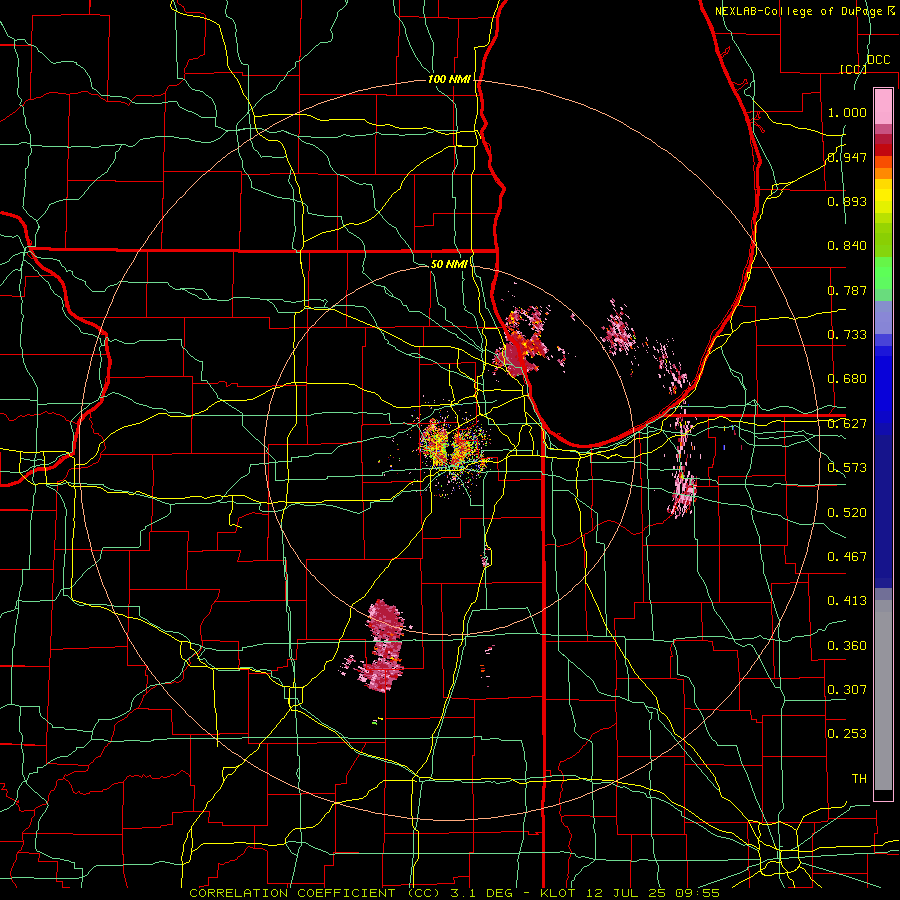Pick the light pink swatch on color bar
Screen dimensions: 900x900
click(x=883, y=106)
